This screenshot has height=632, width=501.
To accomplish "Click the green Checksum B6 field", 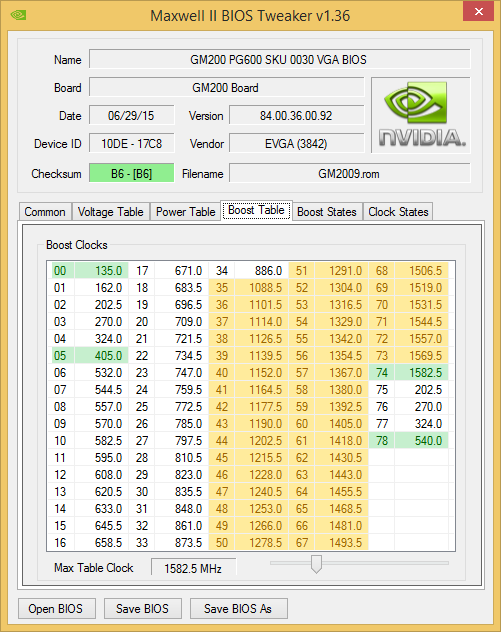I will click(x=131, y=173).
